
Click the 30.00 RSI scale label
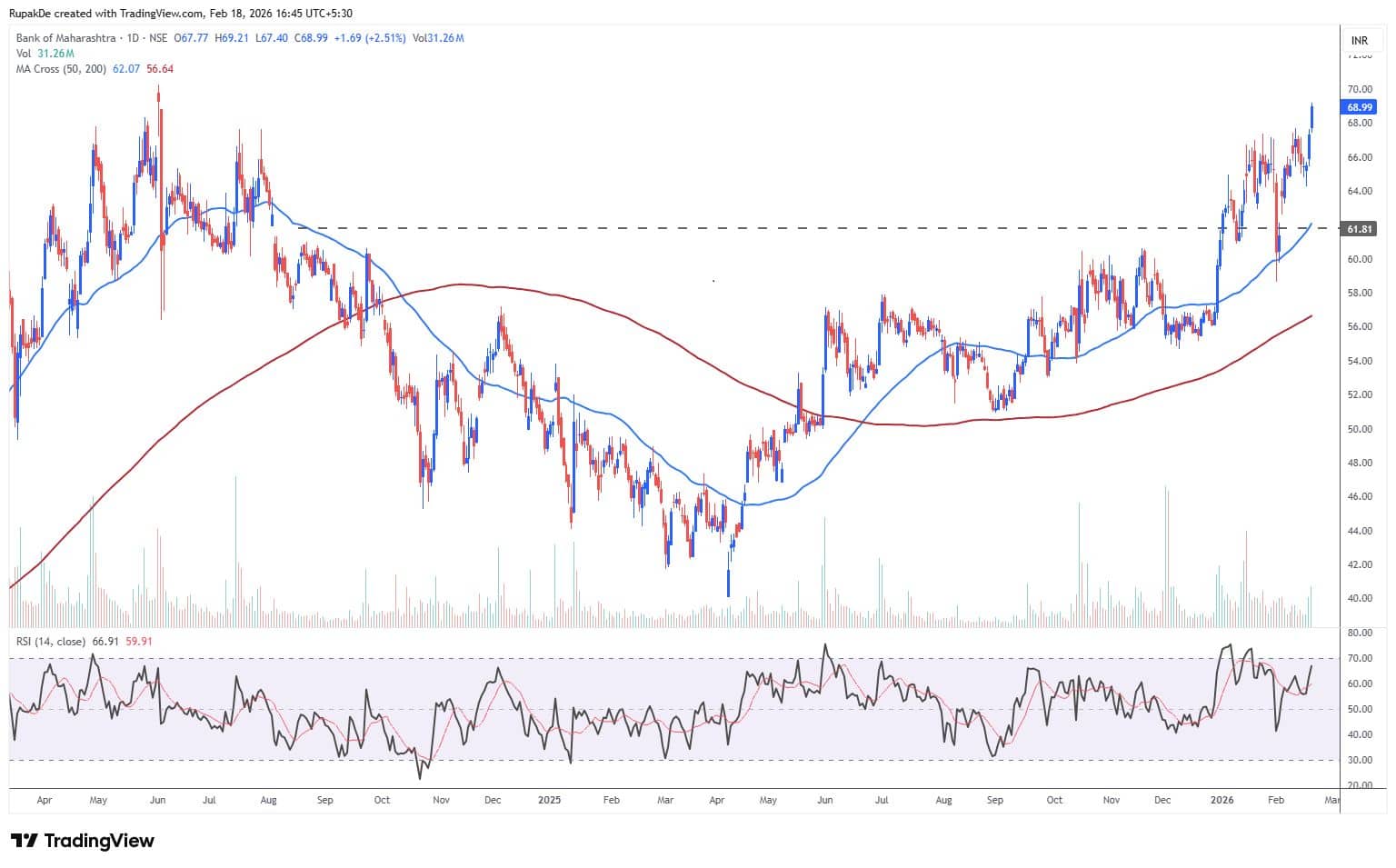click(x=1360, y=760)
